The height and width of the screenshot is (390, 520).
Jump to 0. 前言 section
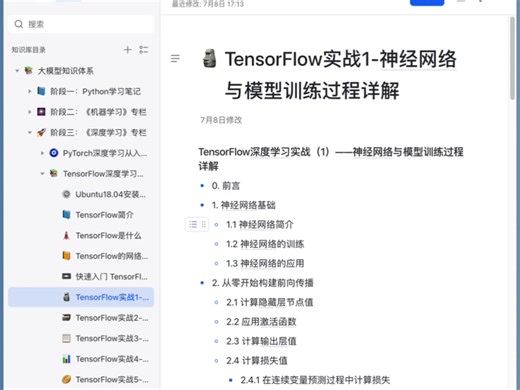[226, 186]
